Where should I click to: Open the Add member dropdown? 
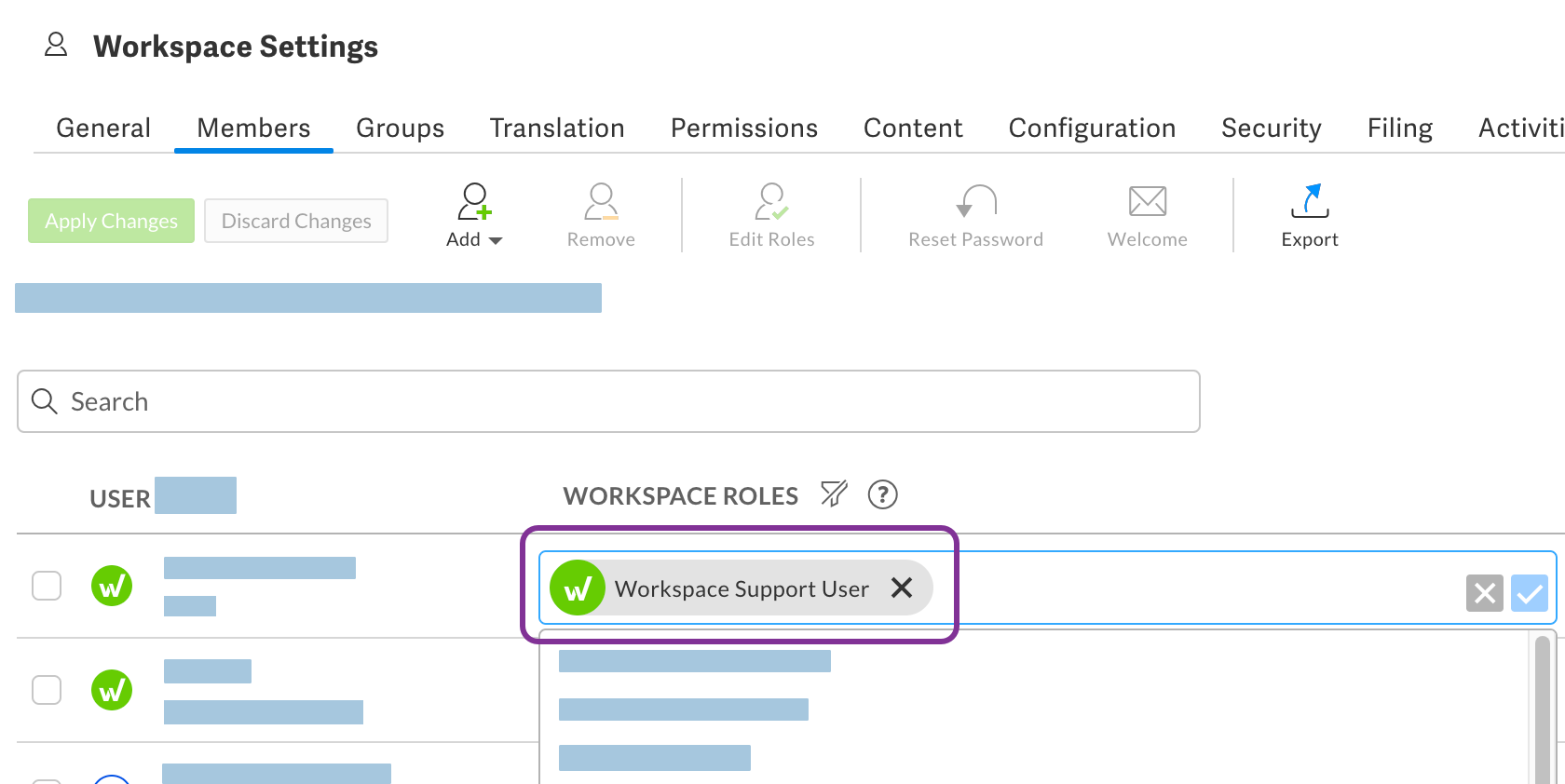pyautogui.click(x=474, y=216)
